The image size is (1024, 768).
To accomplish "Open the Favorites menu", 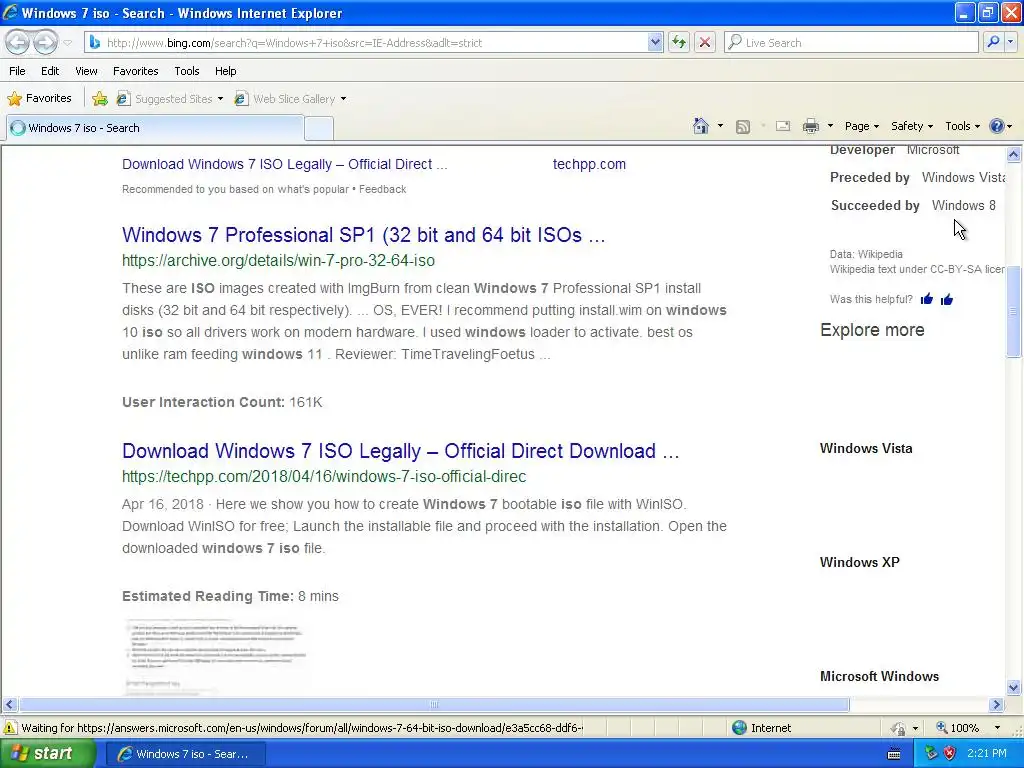I will 135,71.
